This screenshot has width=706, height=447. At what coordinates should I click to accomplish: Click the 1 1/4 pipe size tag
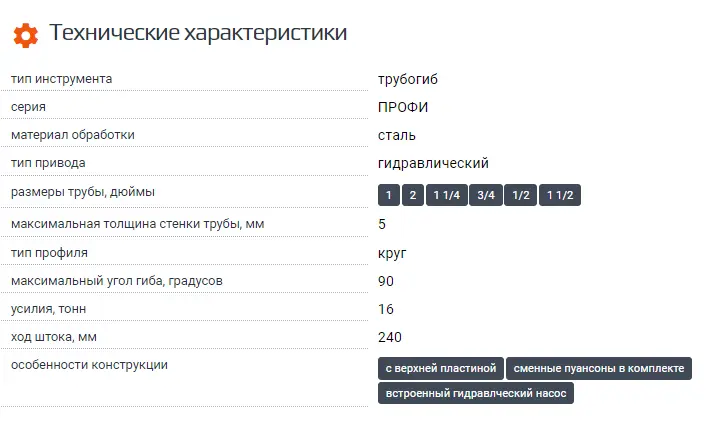(x=446, y=196)
